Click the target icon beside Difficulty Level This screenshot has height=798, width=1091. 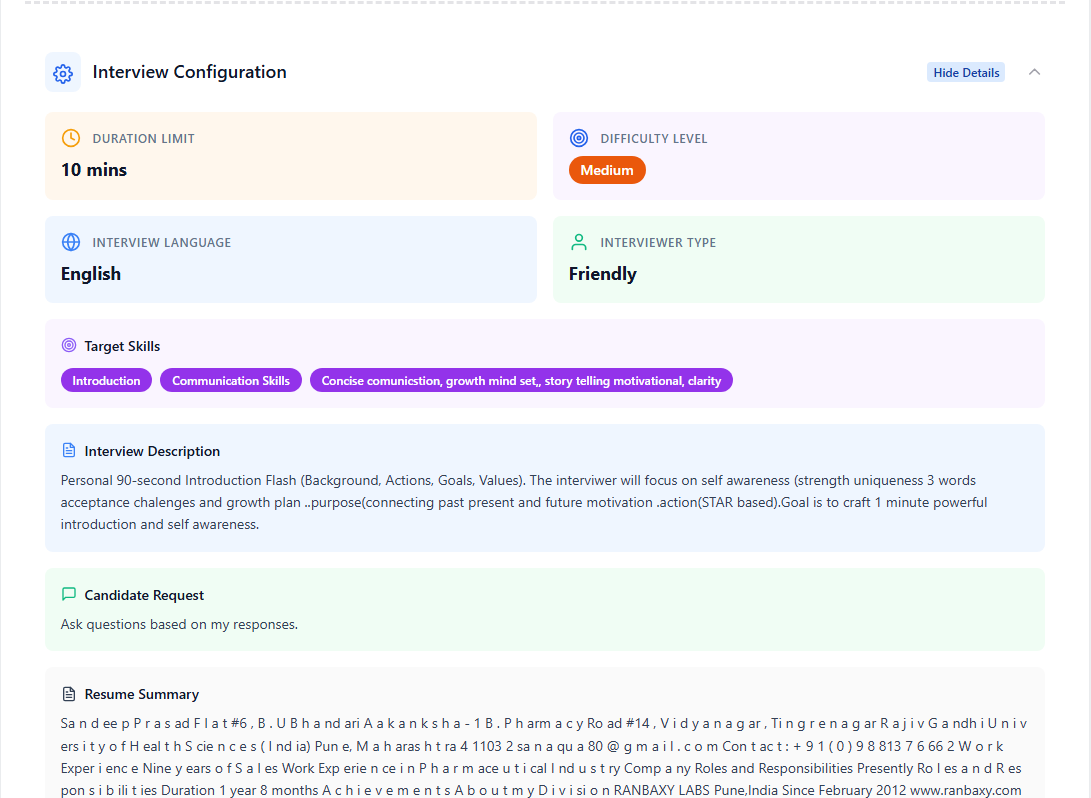578,138
